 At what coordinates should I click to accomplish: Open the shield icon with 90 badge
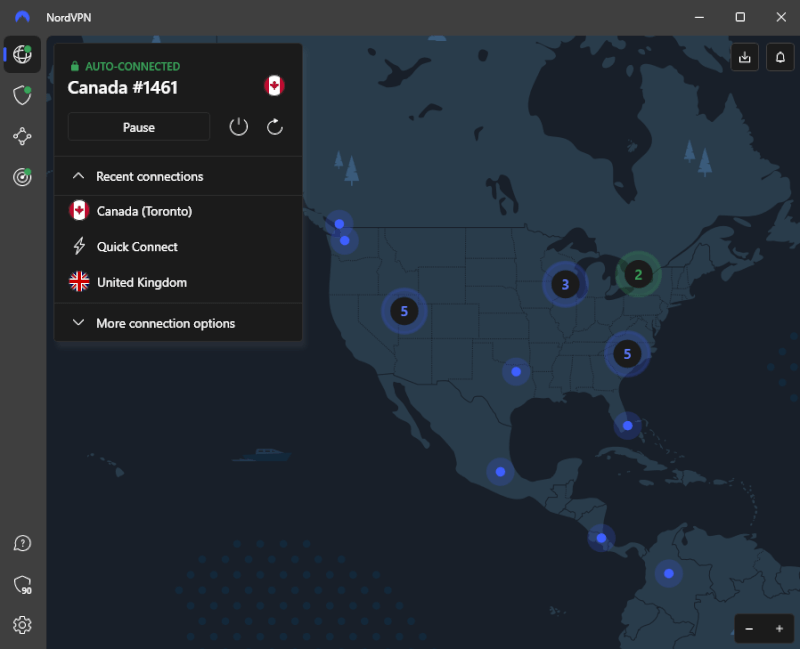tap(22, 585)
